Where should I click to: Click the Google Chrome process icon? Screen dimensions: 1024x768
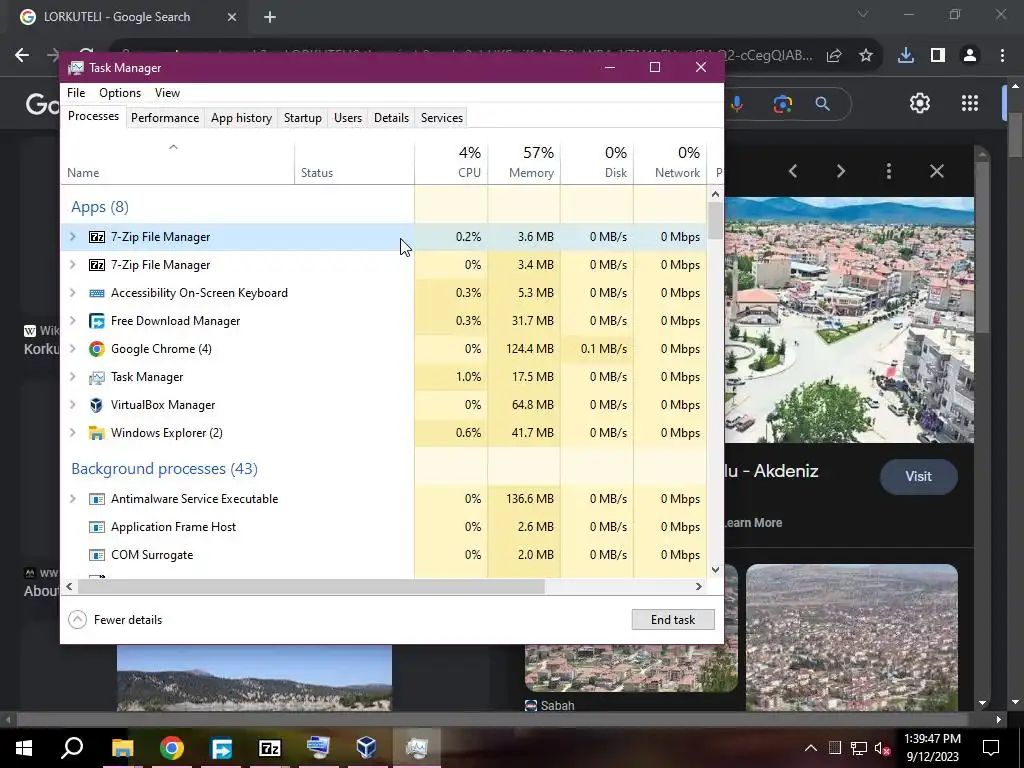(97, 349)
